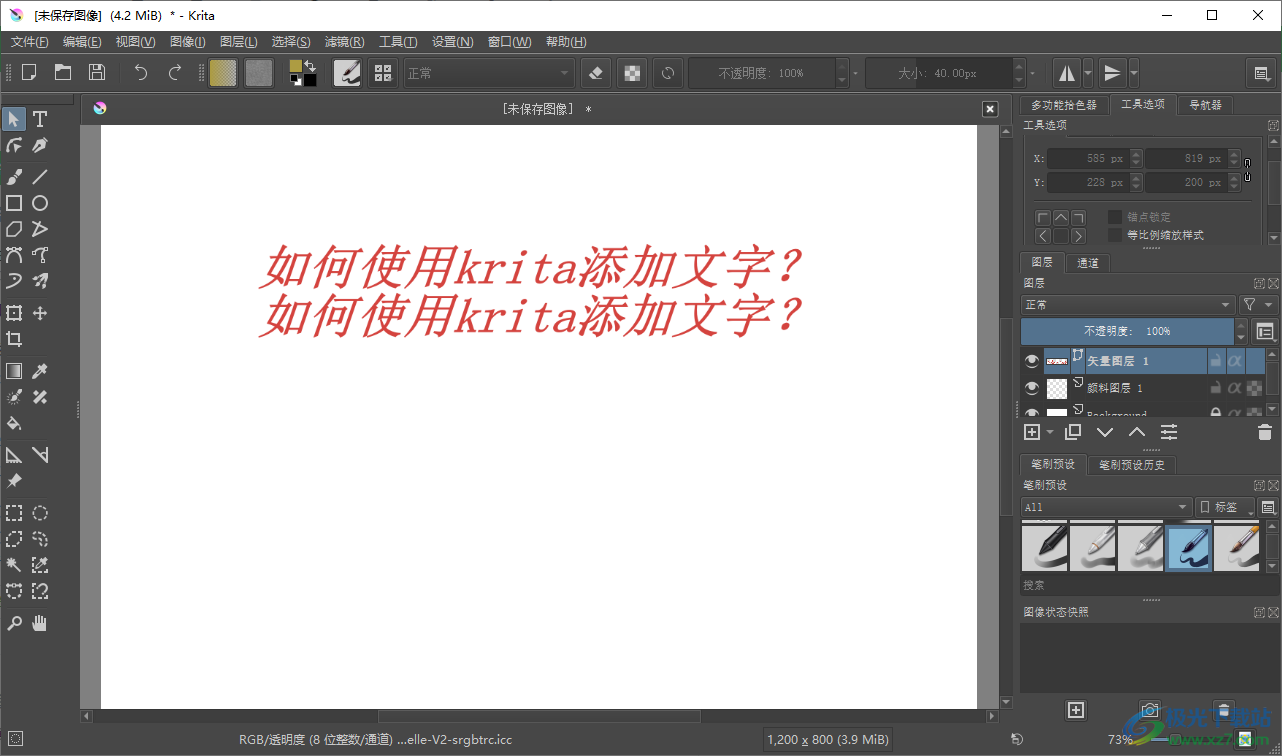Select the Rectangular Selection tool

(14, 513)
